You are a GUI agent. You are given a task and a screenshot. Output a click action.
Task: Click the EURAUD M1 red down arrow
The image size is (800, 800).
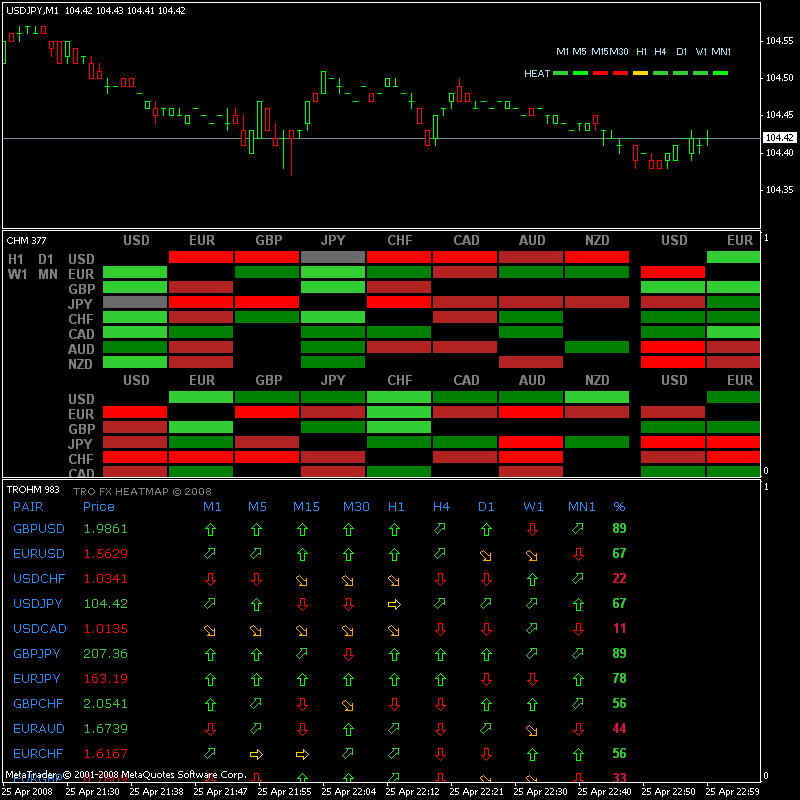coord(210,729)
